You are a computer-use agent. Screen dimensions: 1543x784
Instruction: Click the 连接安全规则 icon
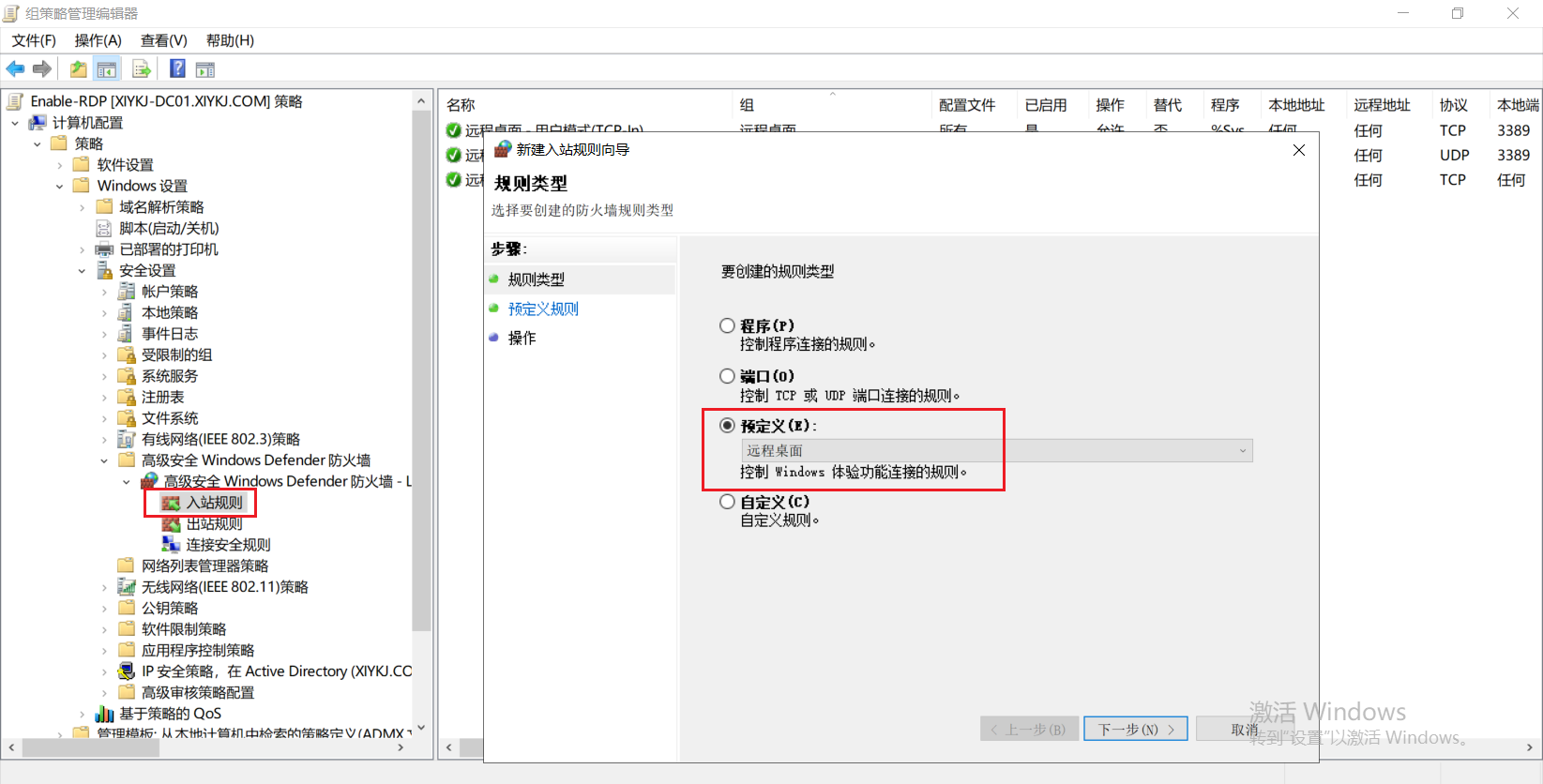click(x=171, y=545)
